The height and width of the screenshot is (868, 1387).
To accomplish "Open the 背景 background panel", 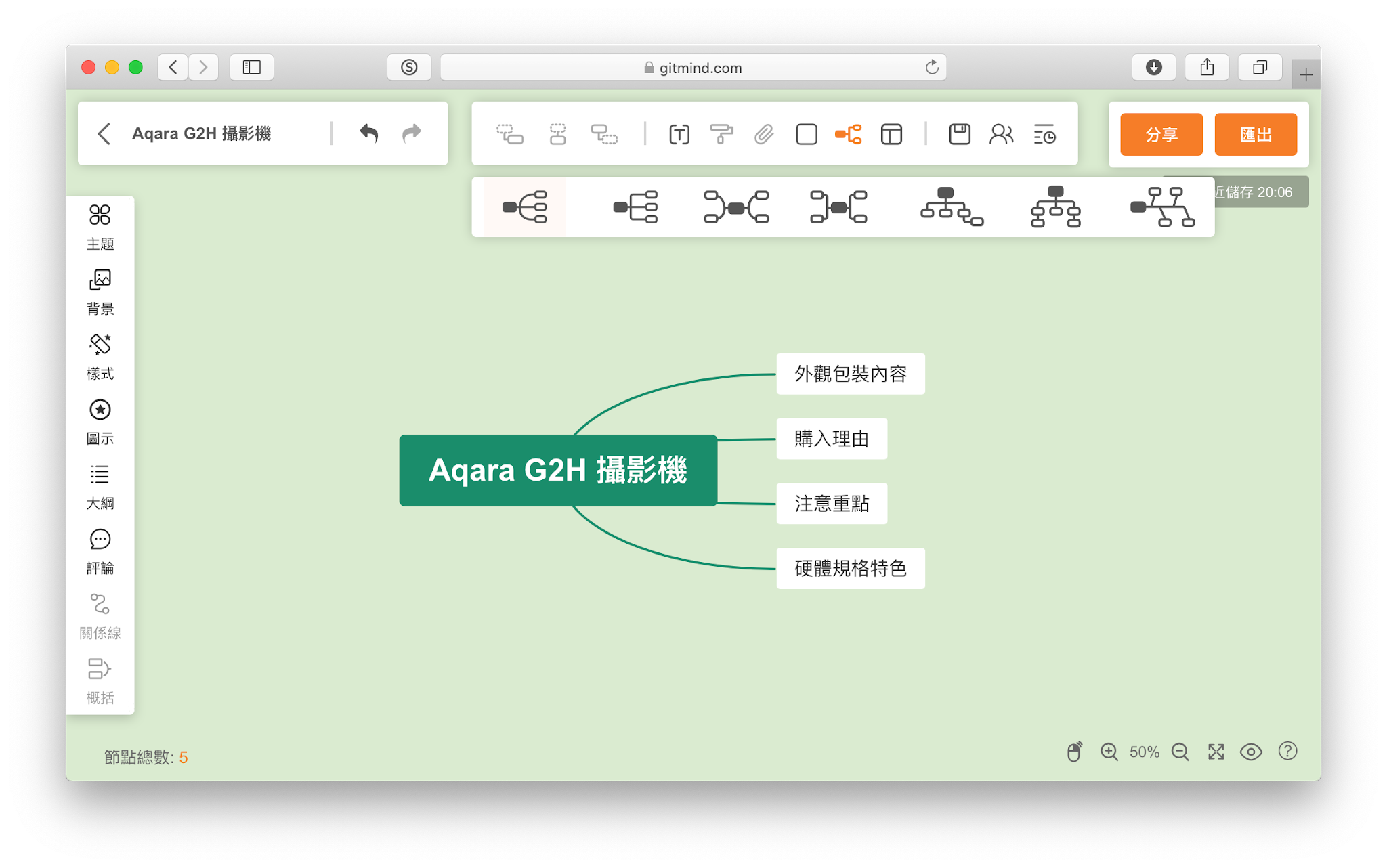I will 100,292.
